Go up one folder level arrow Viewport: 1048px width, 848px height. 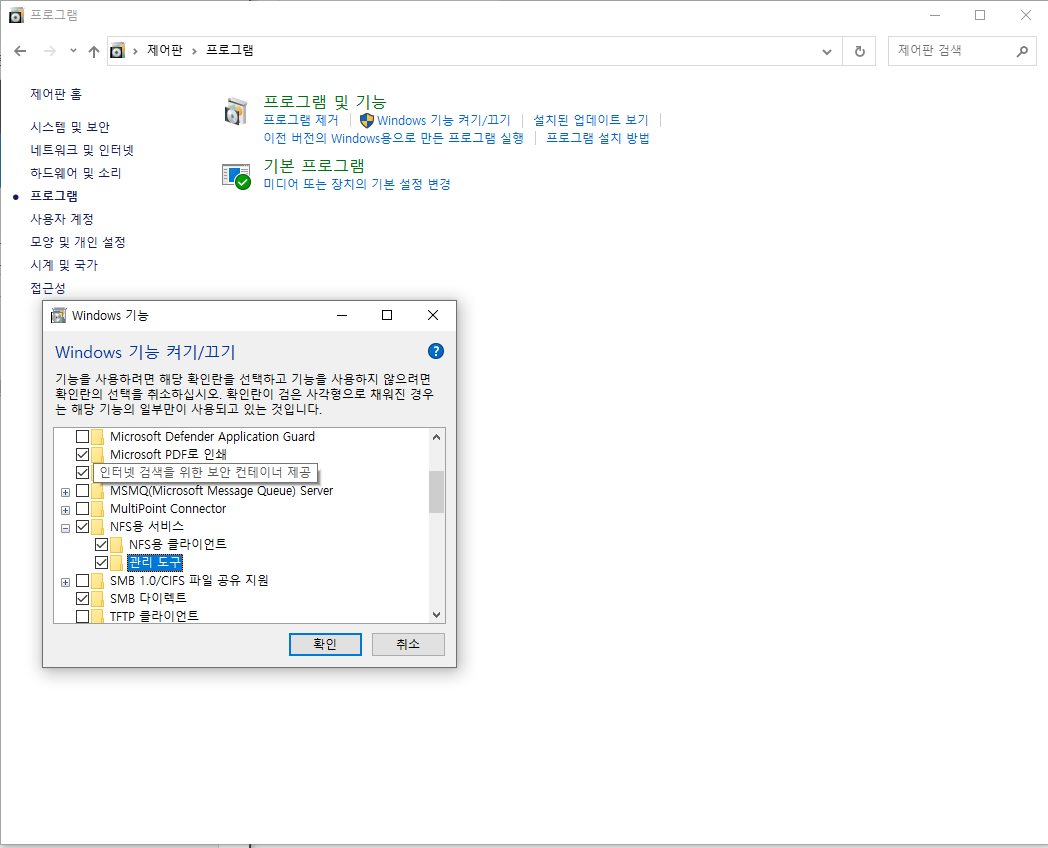[94, 51]
